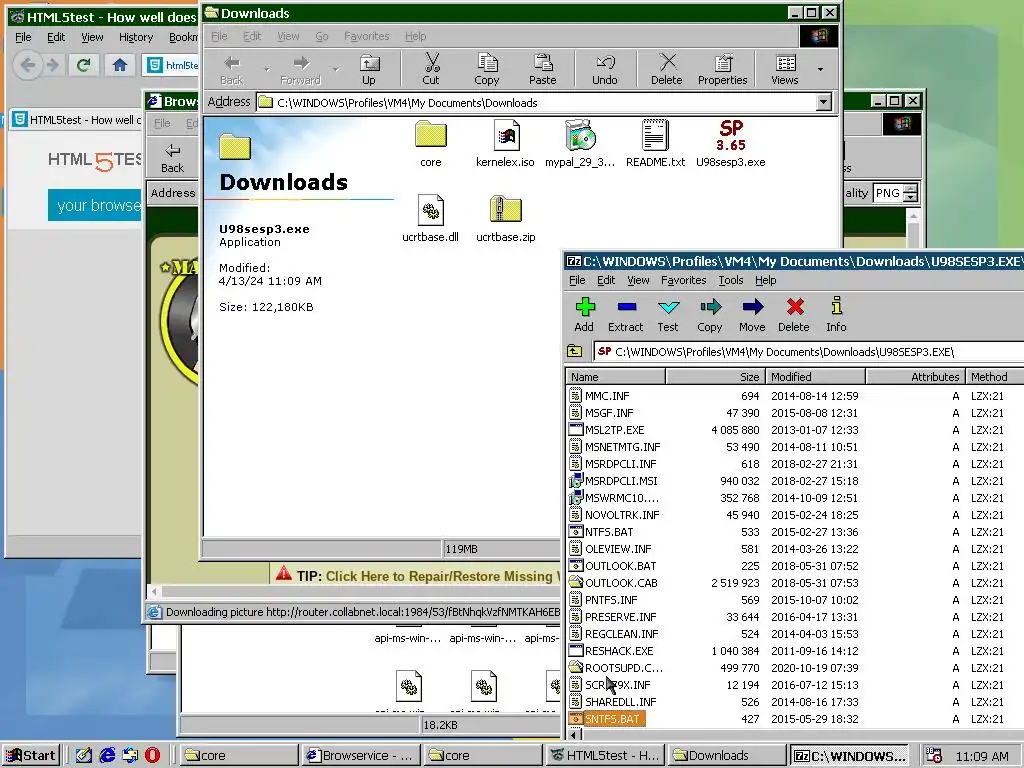Image resolution: width=1024 pixels, height=768 pixels.
Task: Open 7-Zip File menu
Action: click(x=577, y=280)
